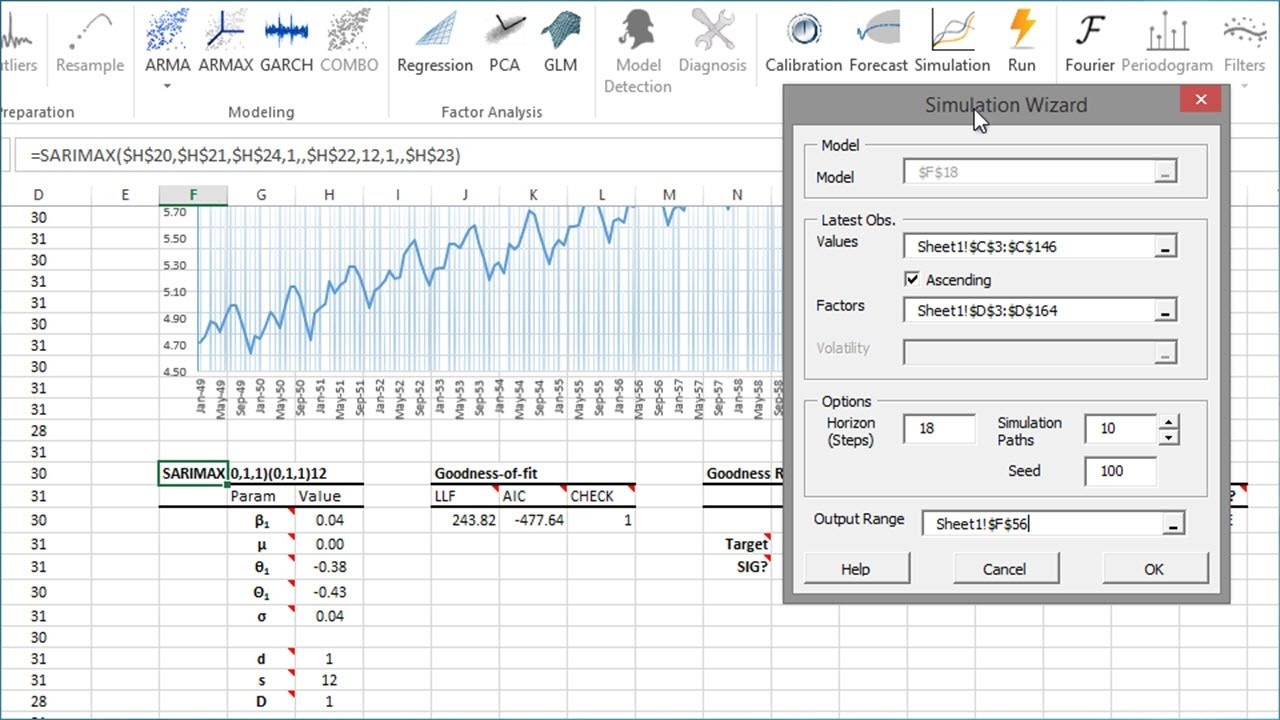Select s value 12 cell
The width and height of the screenshot is (1280, 720).
coord(329,680)
